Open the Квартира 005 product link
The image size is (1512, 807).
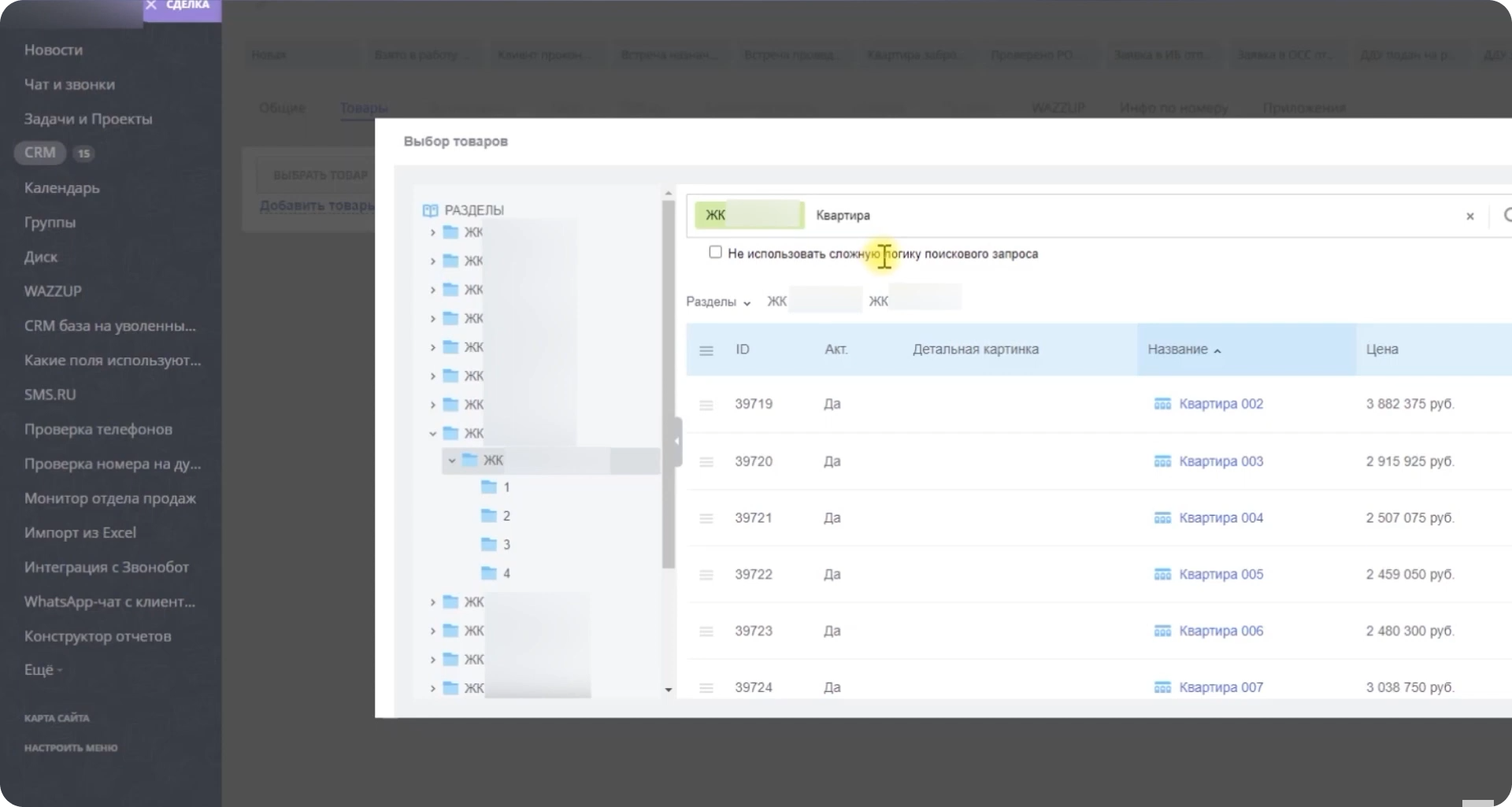(1221, 575)
